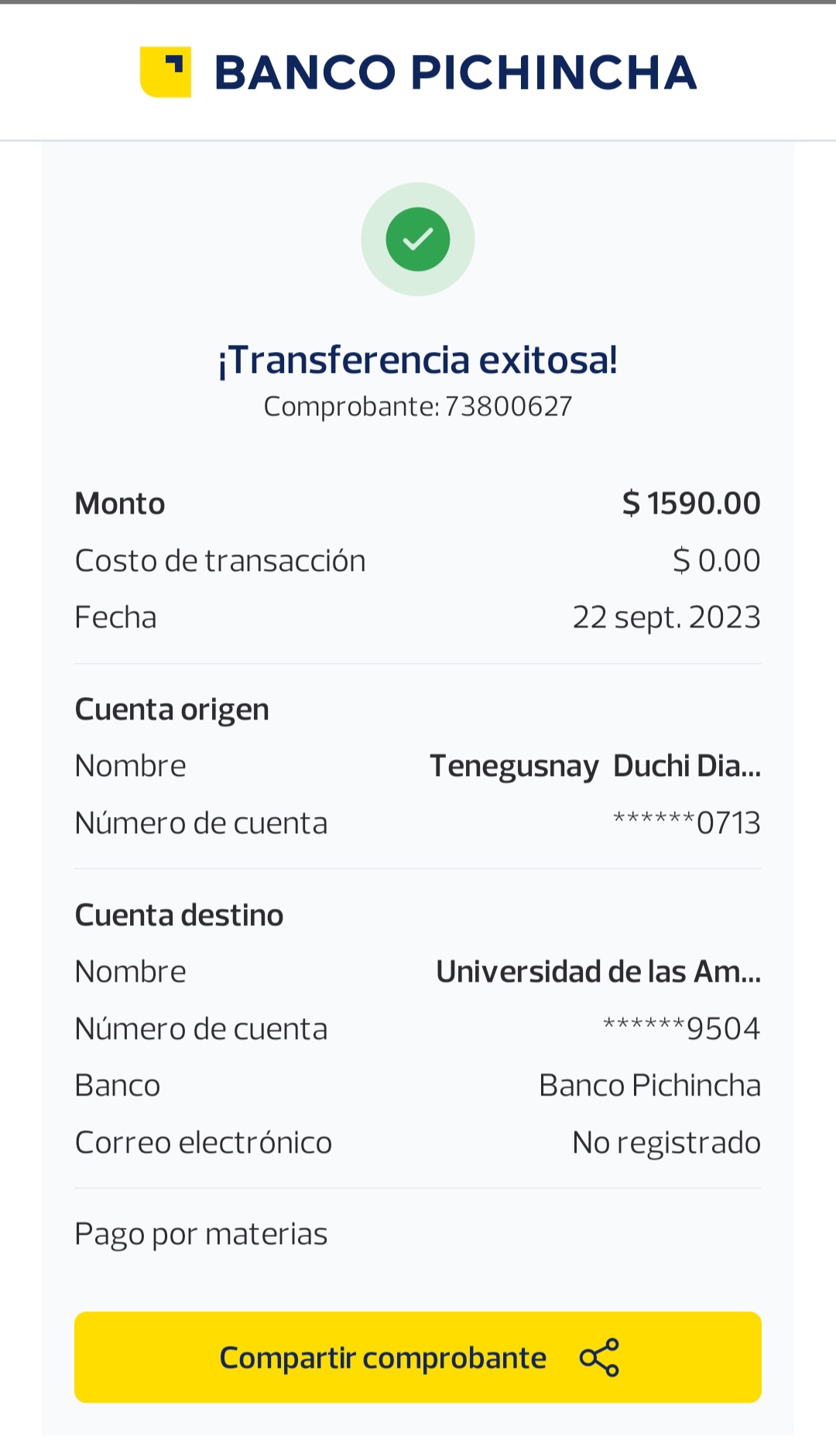Click truncated origin name Tenegusnay Duchi

[x=594, y=766]
